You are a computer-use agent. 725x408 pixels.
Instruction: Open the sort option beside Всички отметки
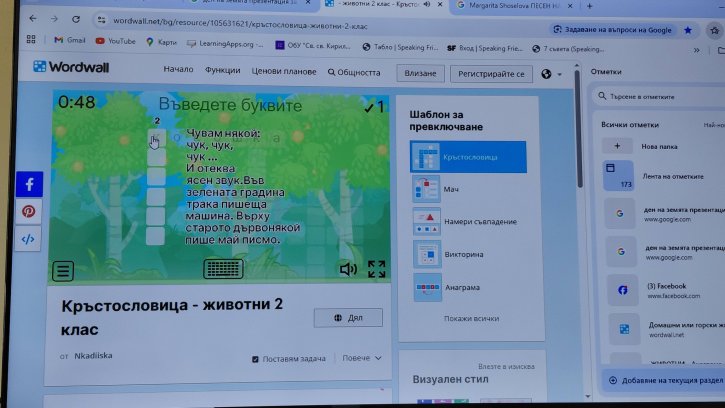click(714, 125)
